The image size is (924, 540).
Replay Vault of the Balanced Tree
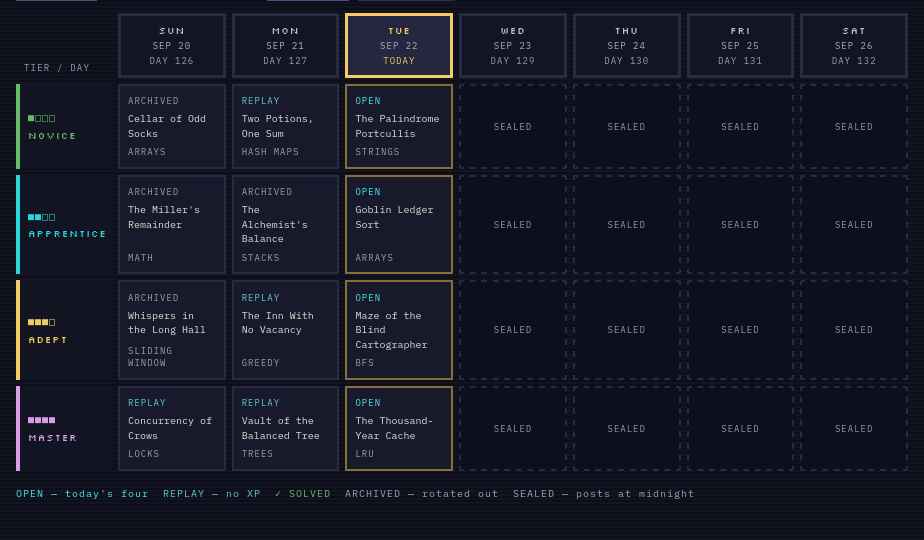click(285, 428)
